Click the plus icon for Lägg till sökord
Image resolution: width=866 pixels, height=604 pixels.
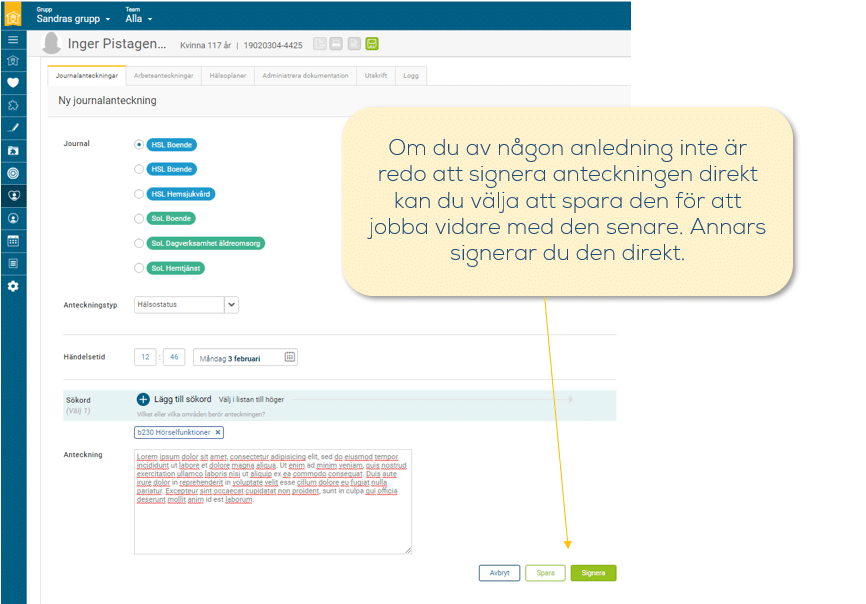point(143,399)
